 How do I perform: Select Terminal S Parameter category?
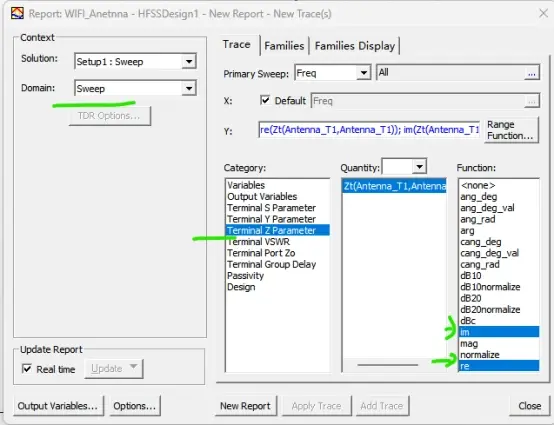coord(271,208)
